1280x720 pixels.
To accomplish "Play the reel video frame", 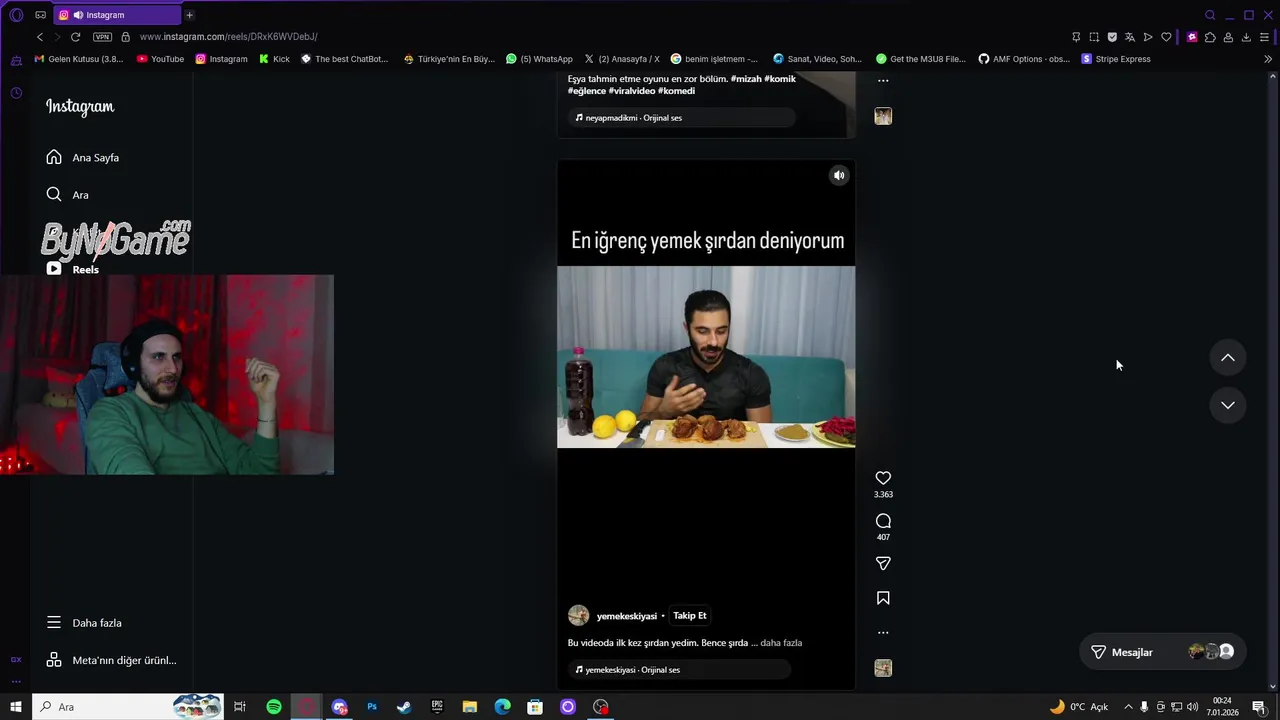I will [706, 357].
